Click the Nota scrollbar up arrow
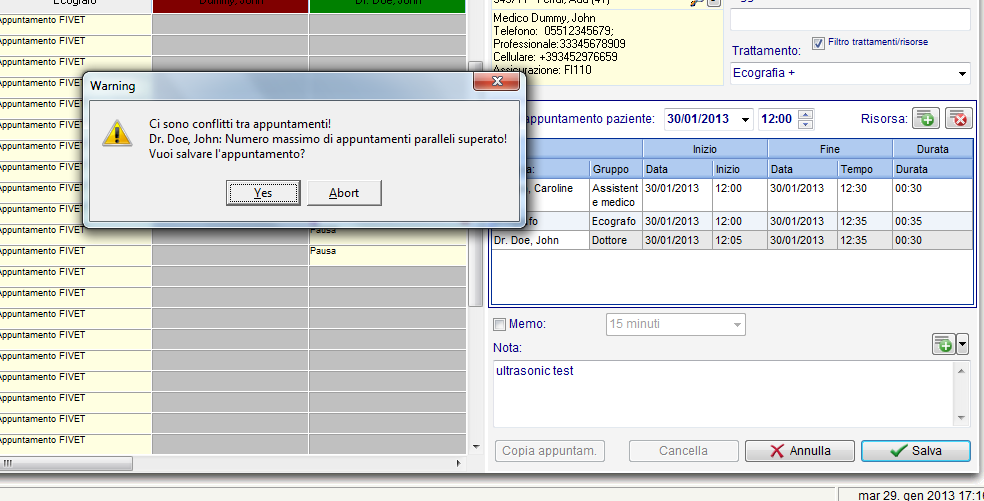The width and height of the screenshot is (984, 501). tap(961, 371)
